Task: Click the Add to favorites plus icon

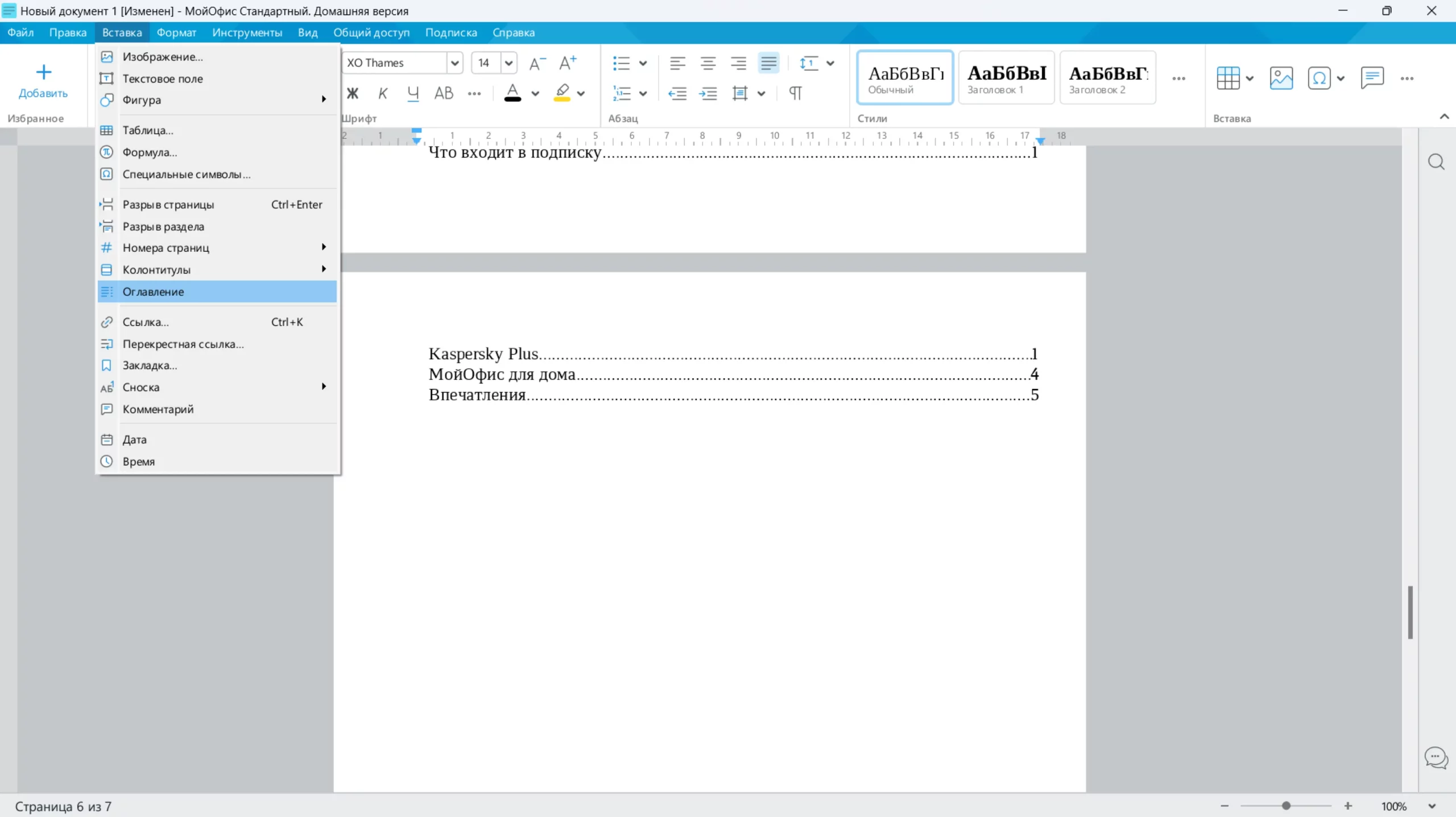Action: (x=43, y=72)
